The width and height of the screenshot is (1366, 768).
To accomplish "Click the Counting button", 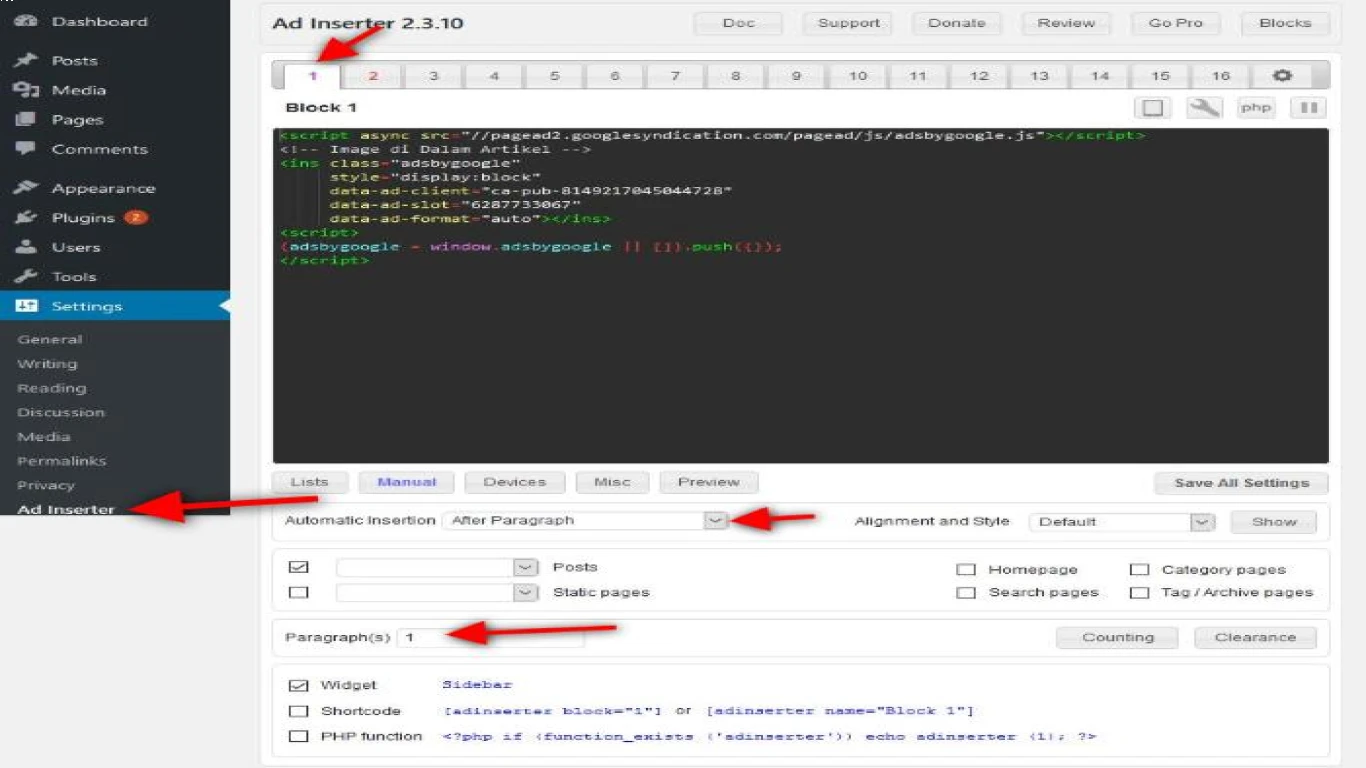I will click(x=1117, y=638).
